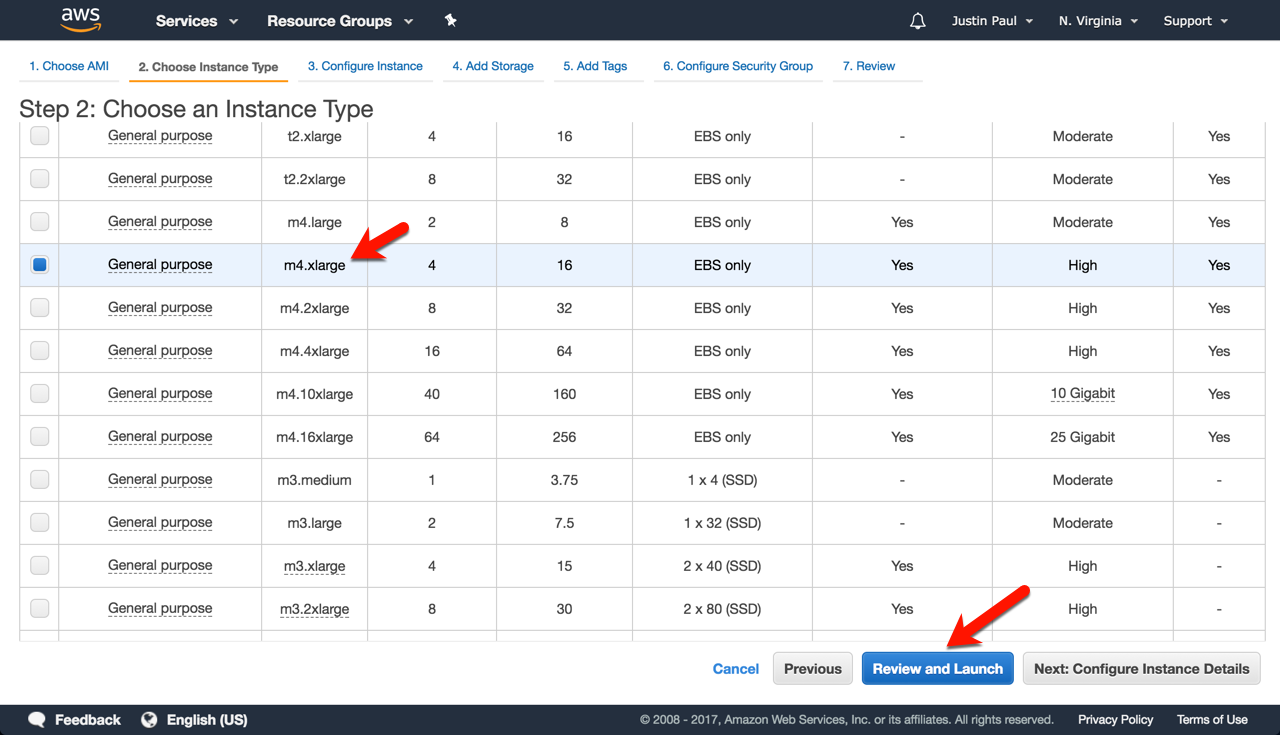Viewport: 1280px width, 735px height.
Task: Open the N. Virginia region selector
Action: 1098,21
